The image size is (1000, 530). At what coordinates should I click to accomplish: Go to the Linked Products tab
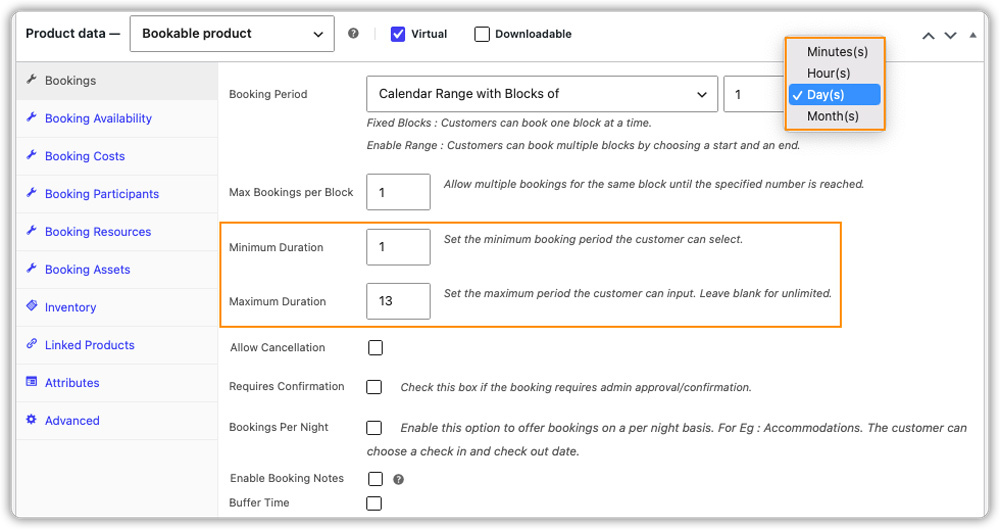[117, 345]
